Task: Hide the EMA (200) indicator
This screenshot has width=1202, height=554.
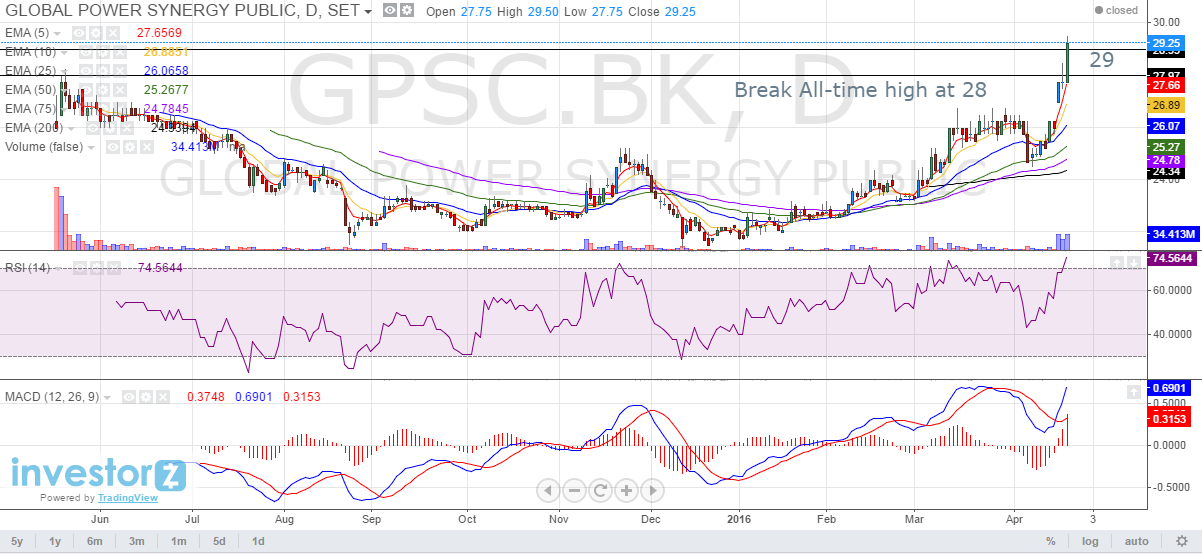Action: [x=93, y=128]
